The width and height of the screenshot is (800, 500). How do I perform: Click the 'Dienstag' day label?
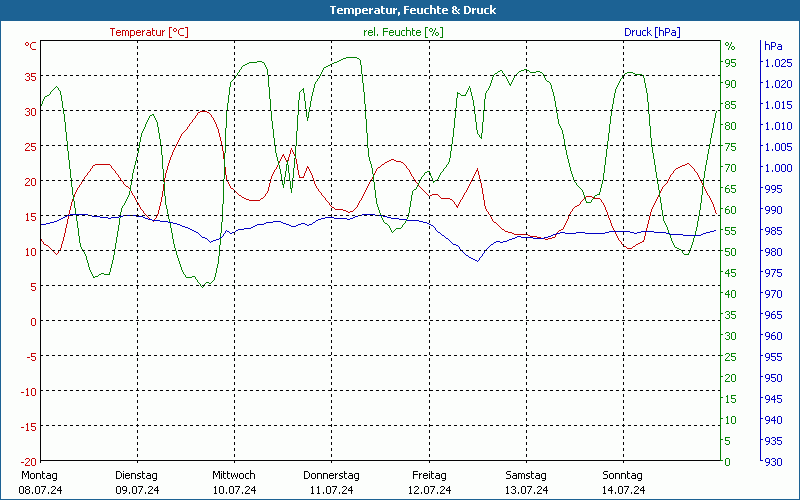pyautogui.click(x=136, y=475)
